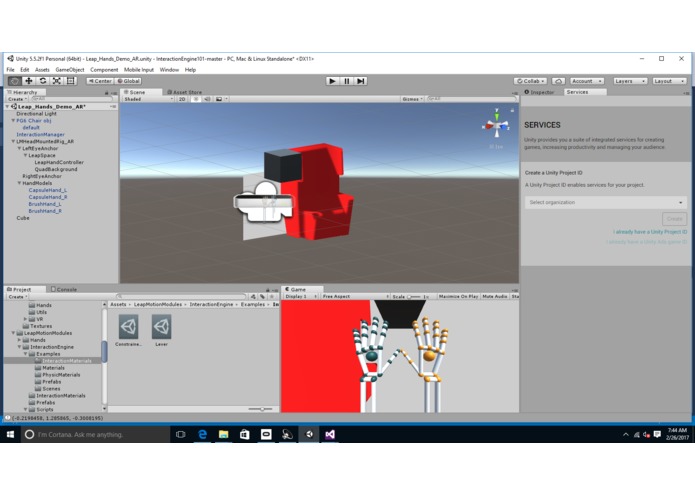Open the Edit menu

(x=24, y=70)
